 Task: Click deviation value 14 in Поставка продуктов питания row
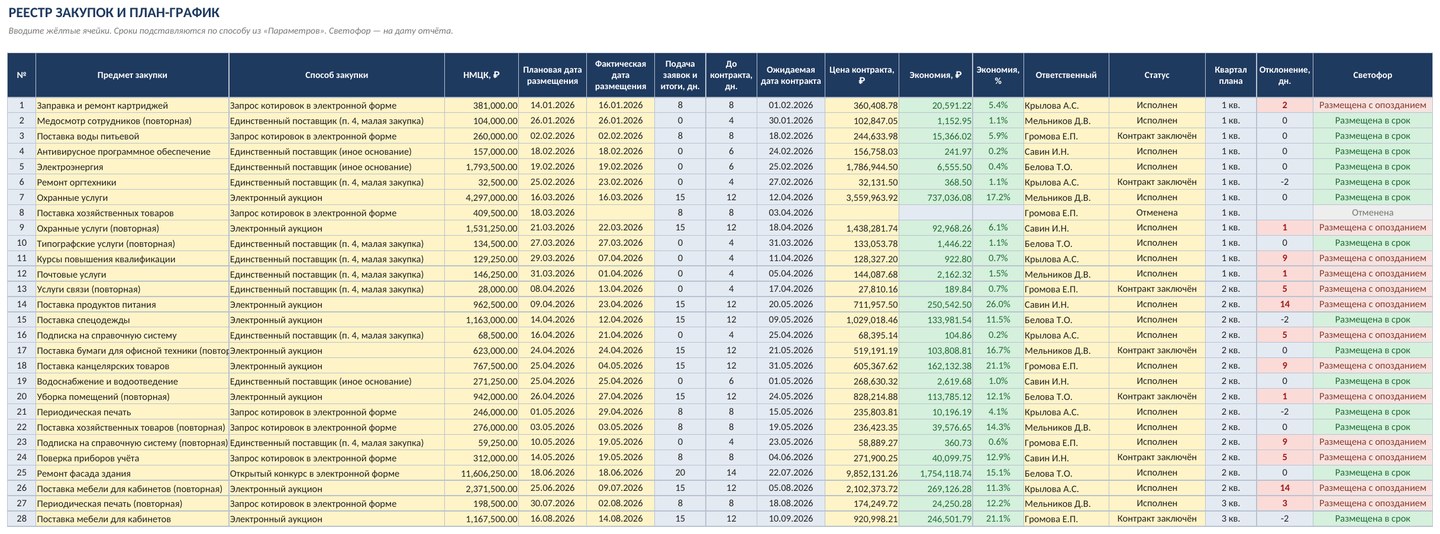coord(1285,304)
